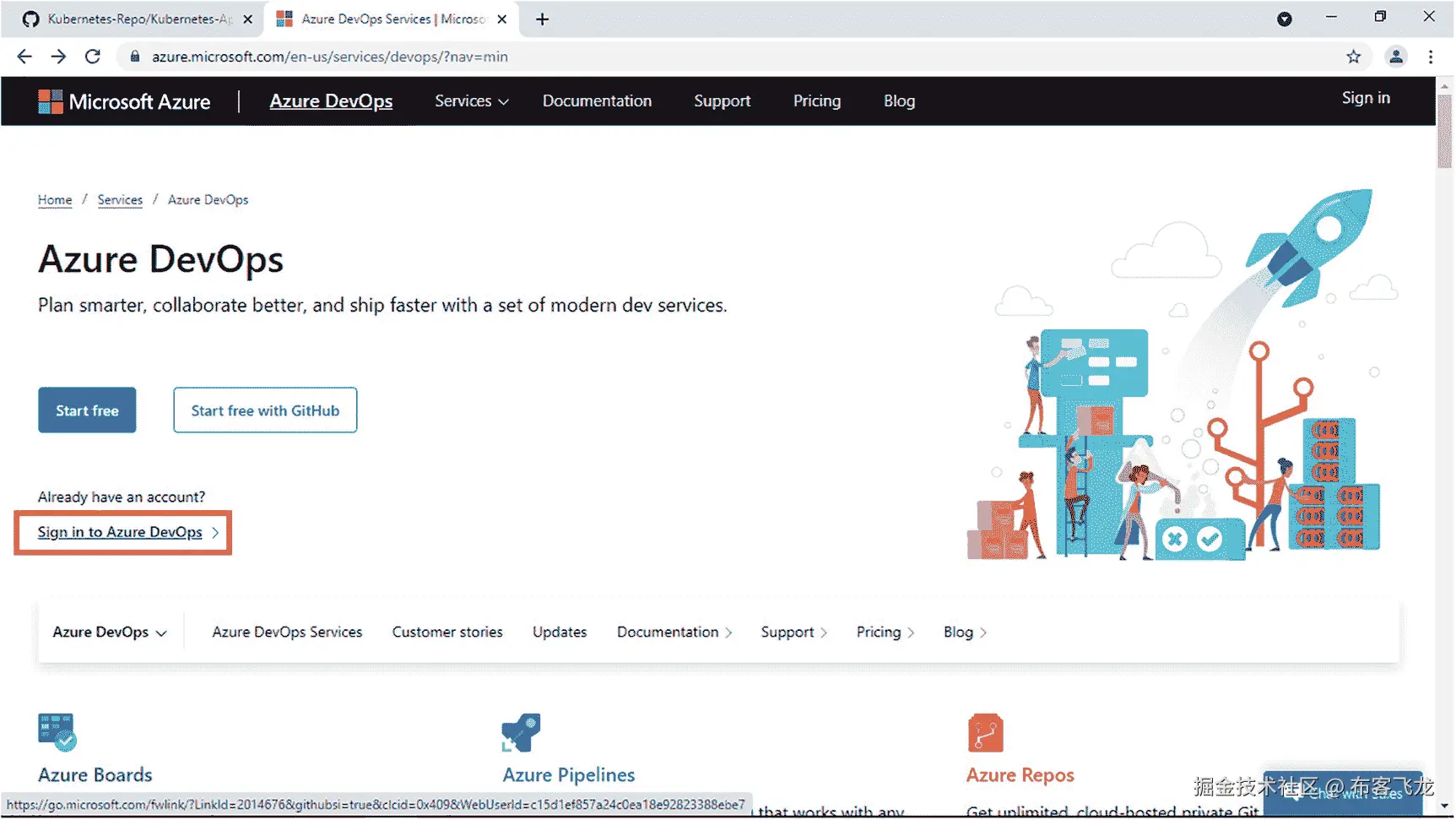Image resolution: width=1456 pixels, height=820 pixels.
Task: Open Support in the sub-navigation bar
Action: (x=793, y=633)
